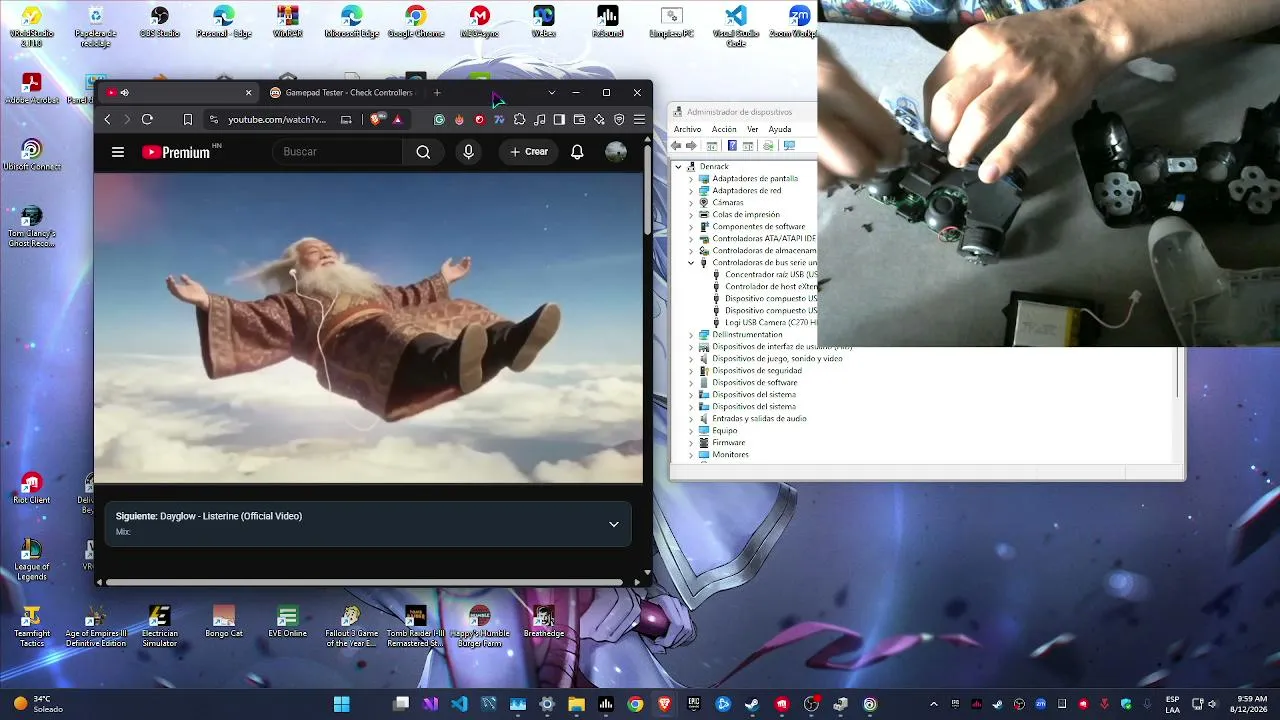Open Riot Client desktop shortcut
This screenshot has height=720, width=1280.
[x=32, y=488]
